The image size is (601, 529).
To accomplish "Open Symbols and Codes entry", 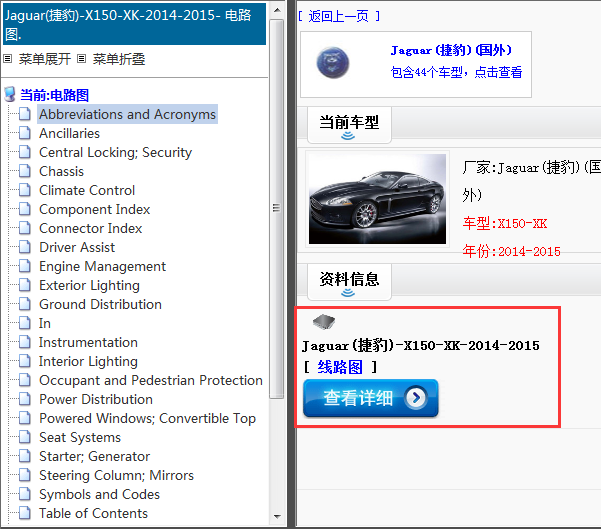I will pos(99,494).
